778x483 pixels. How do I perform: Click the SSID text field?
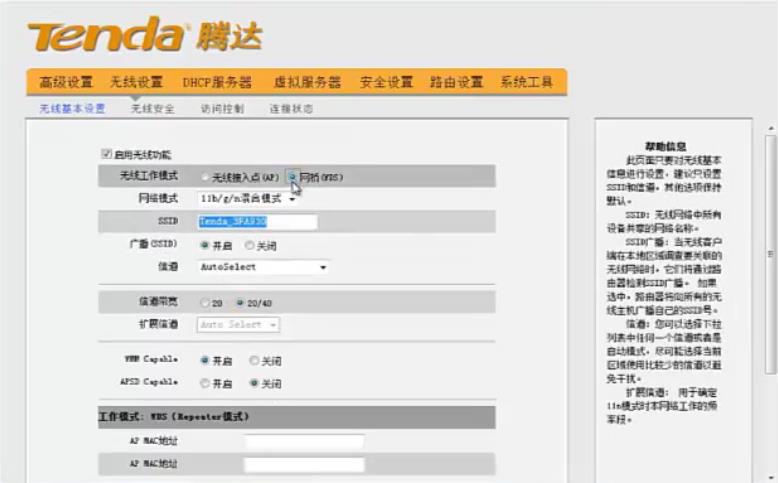click(x=257, y=222)
